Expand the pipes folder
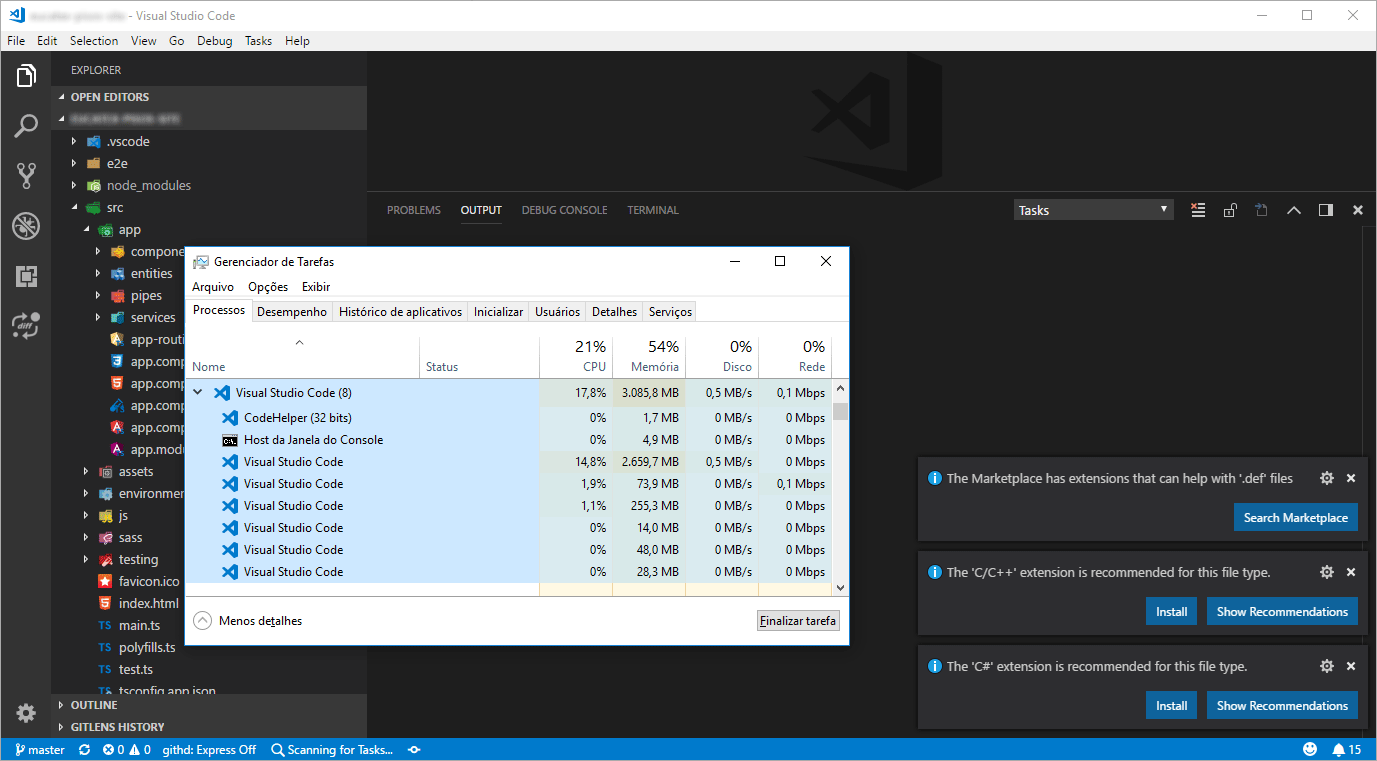The image size is (1377, 761). tap(119, 295)
